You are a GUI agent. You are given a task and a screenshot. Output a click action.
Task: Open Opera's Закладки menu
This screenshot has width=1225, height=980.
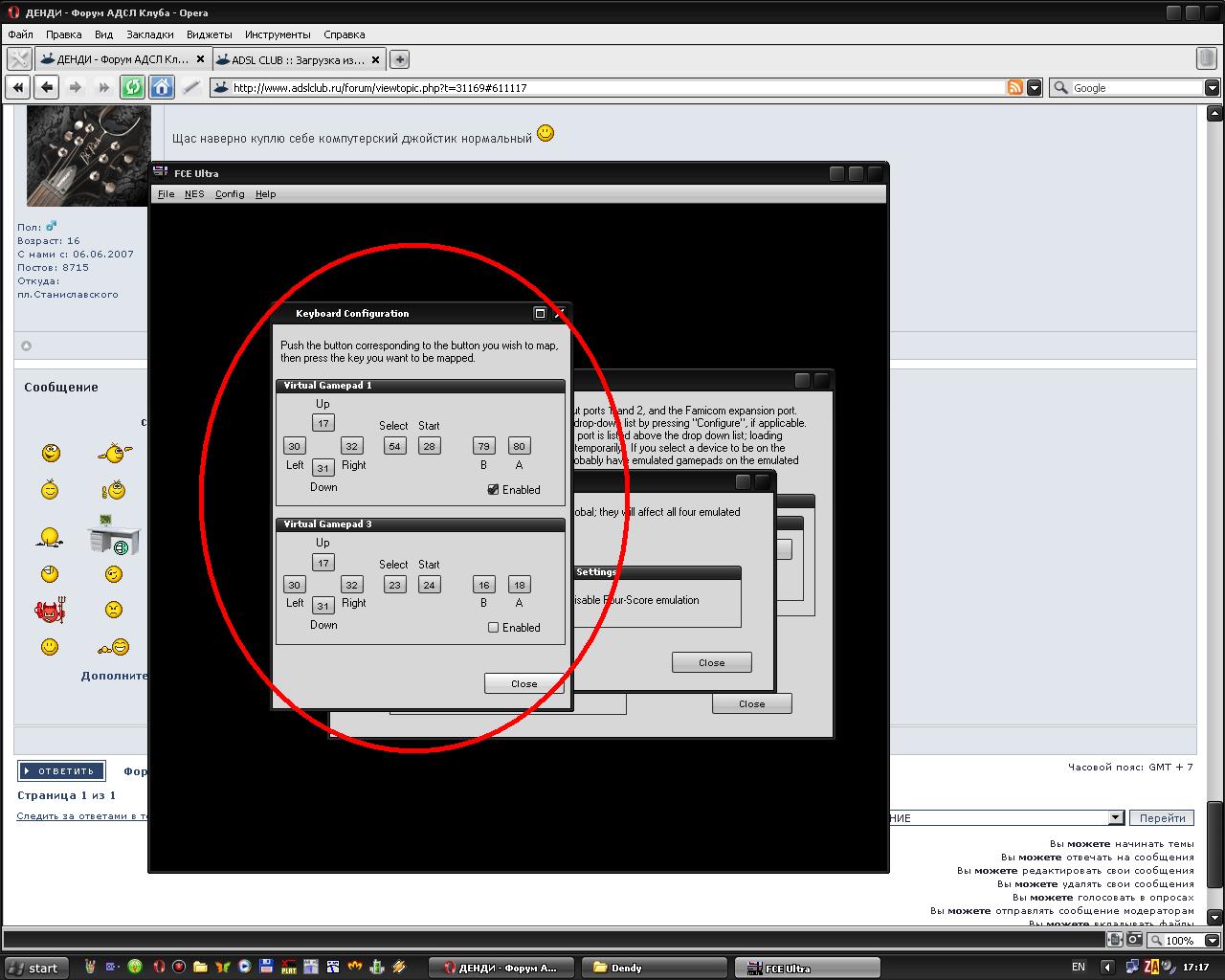(x=149, y=33)
